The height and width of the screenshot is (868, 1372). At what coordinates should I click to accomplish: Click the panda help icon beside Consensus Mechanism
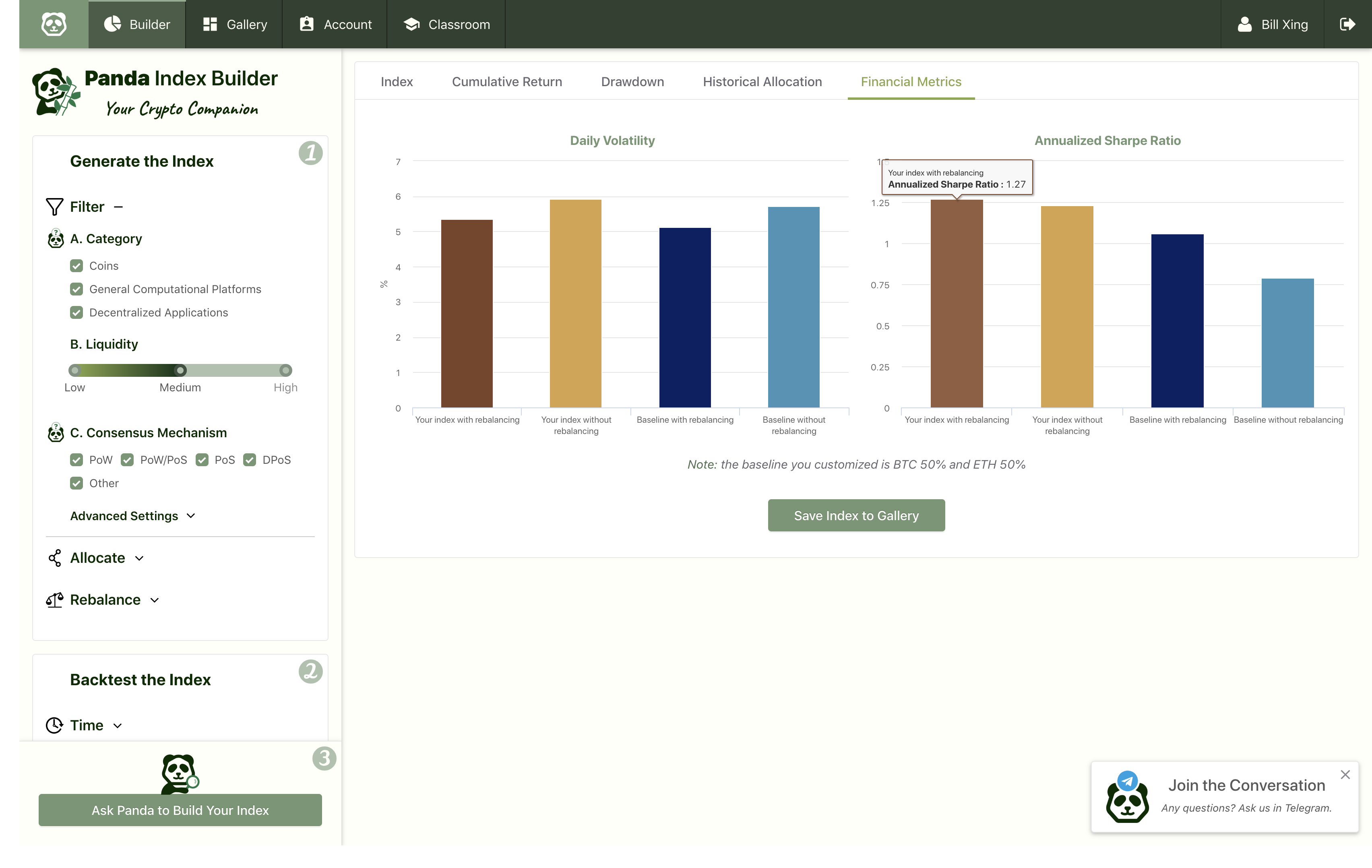click(55, 432)
